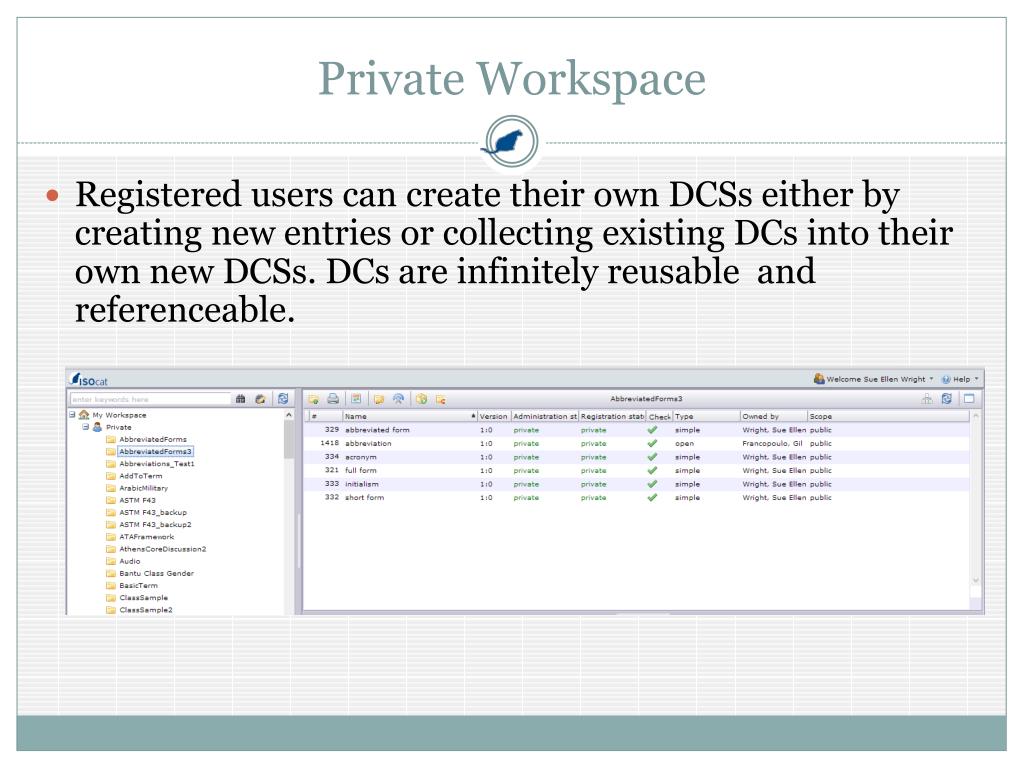Click the grayed hierarchy icon at top right

pyautogui.click(x=927, y=398)
